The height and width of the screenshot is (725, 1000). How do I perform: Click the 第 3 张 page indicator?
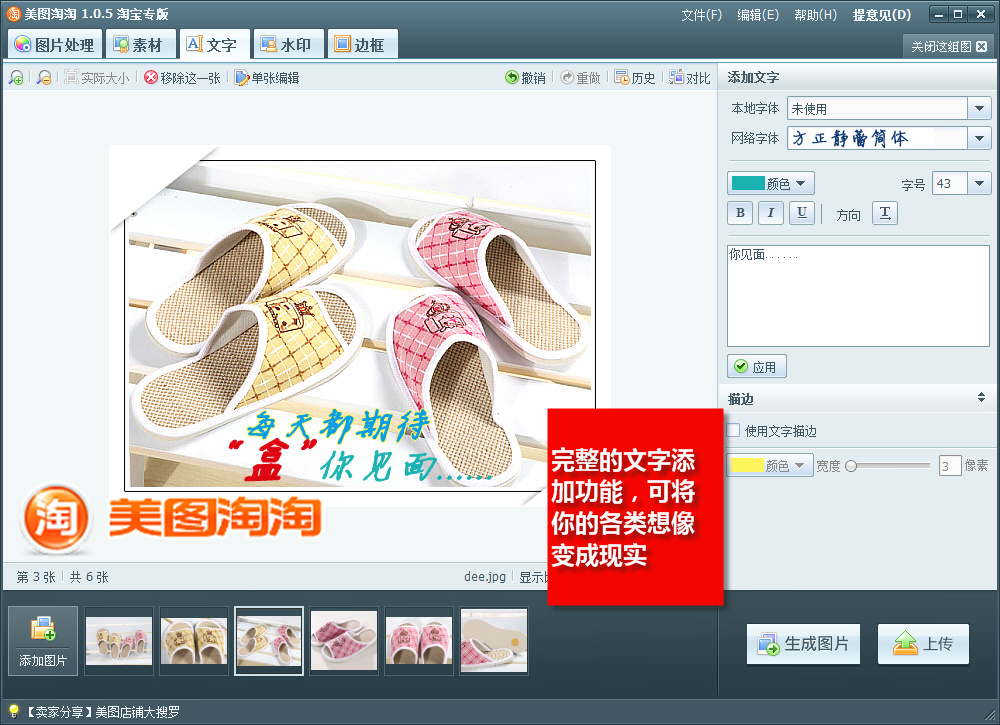click(36, 577)
